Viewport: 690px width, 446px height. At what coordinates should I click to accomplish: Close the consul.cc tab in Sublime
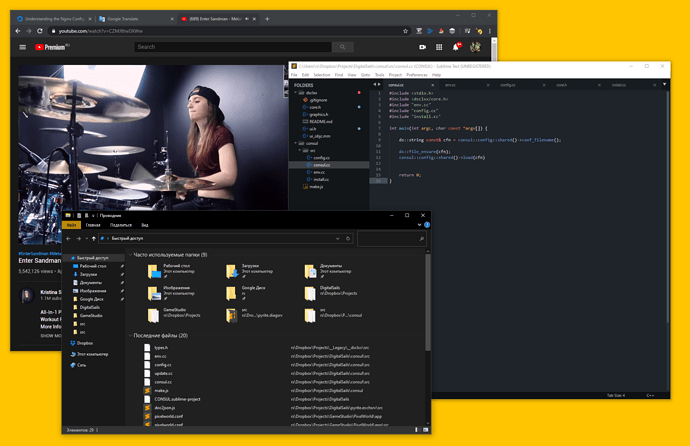433,85
